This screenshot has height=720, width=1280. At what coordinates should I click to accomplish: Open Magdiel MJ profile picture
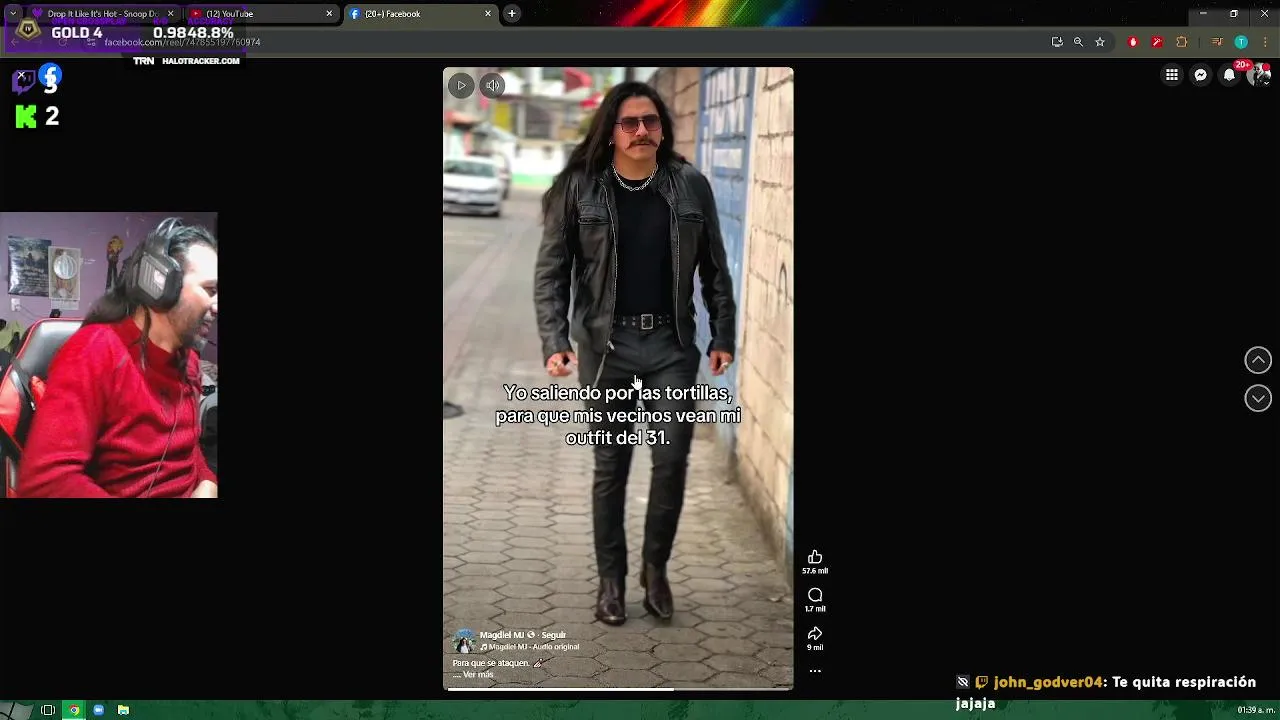click(x=464, y=641)
